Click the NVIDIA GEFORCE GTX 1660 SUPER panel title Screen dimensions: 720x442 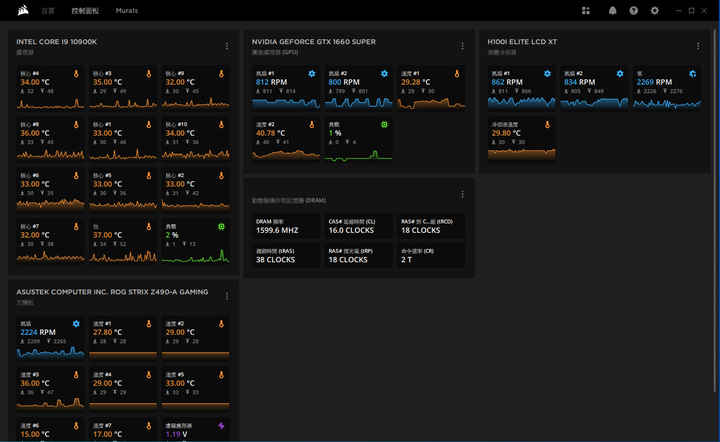[x=314, y=42]
